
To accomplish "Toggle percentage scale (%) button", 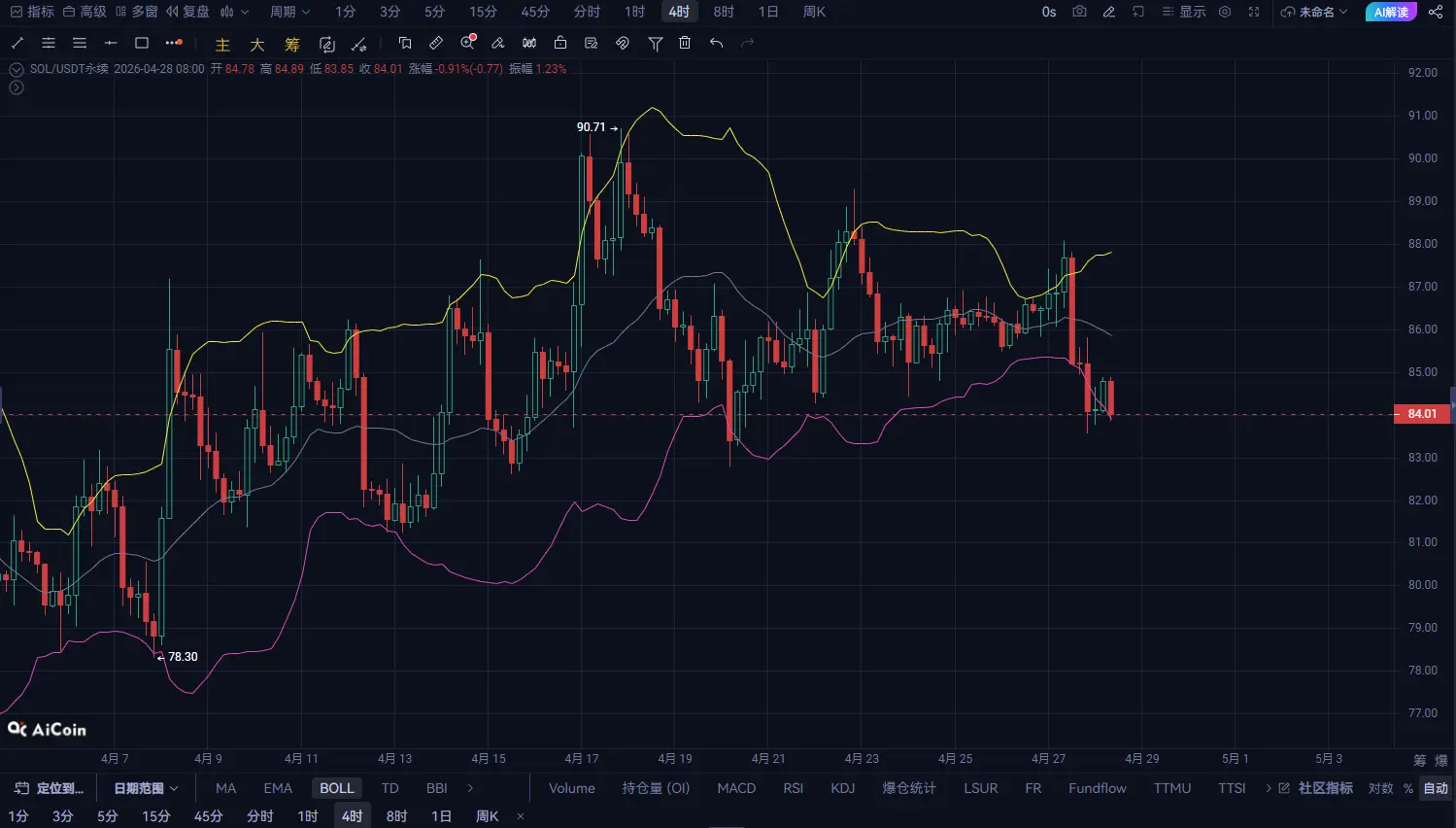I will click(1407, 788).
